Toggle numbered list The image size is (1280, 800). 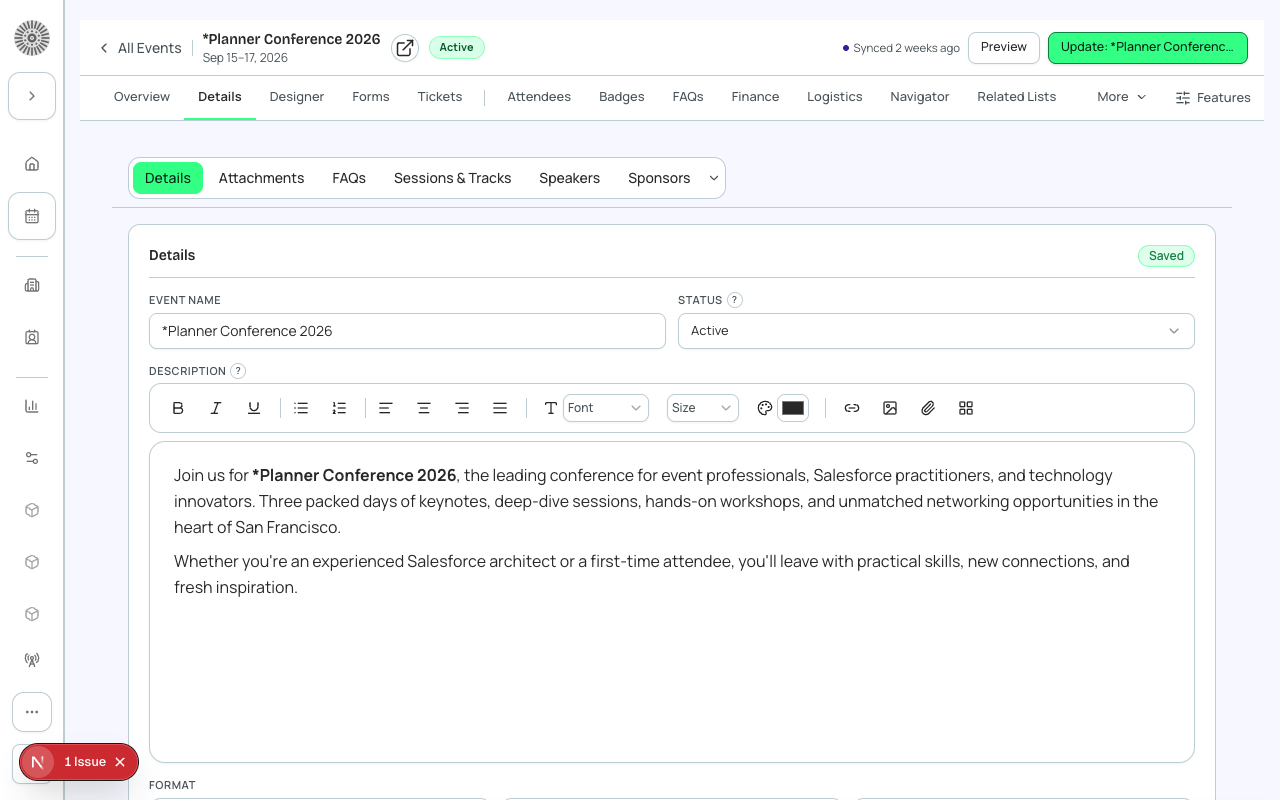(x=339, y=408)
